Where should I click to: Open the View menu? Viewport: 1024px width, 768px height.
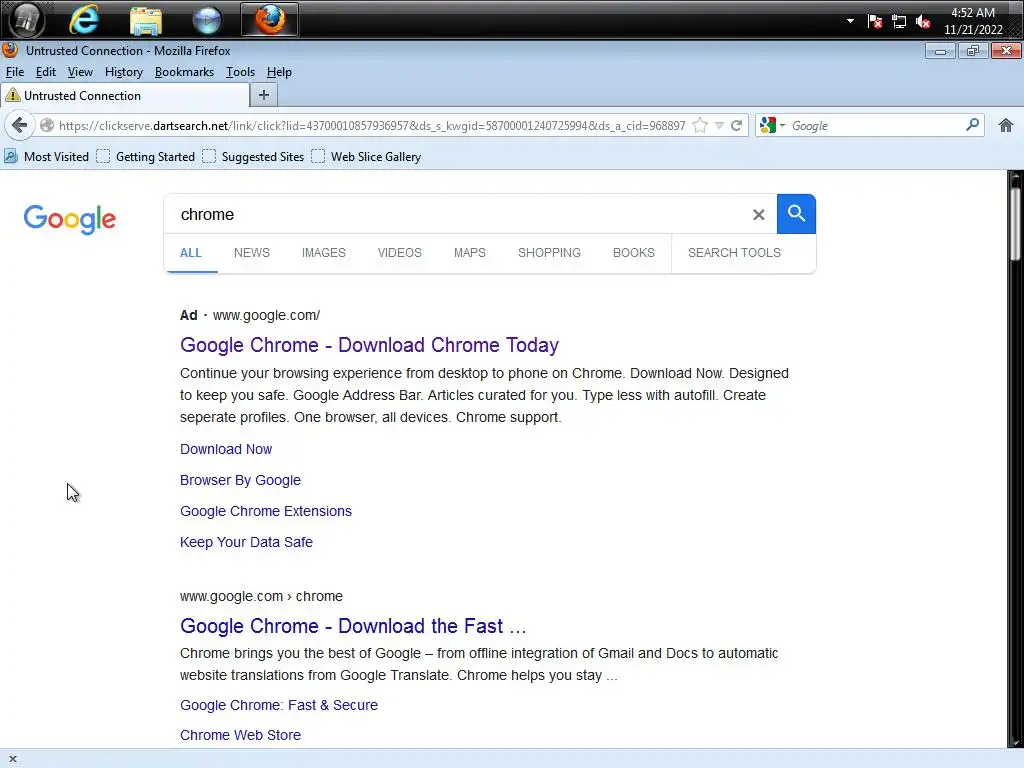80,72
